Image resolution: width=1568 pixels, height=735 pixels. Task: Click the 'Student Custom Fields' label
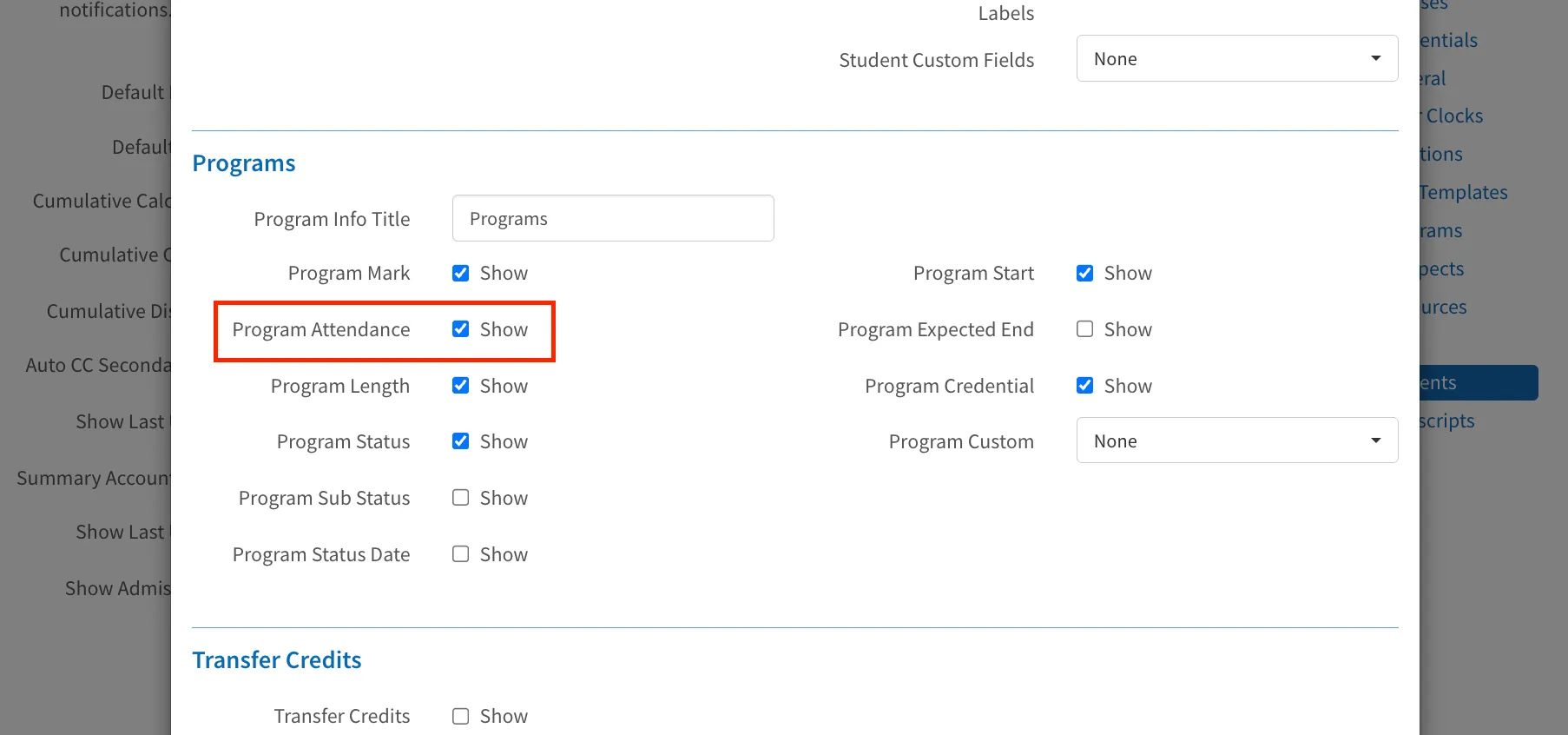tap(937, 60)
